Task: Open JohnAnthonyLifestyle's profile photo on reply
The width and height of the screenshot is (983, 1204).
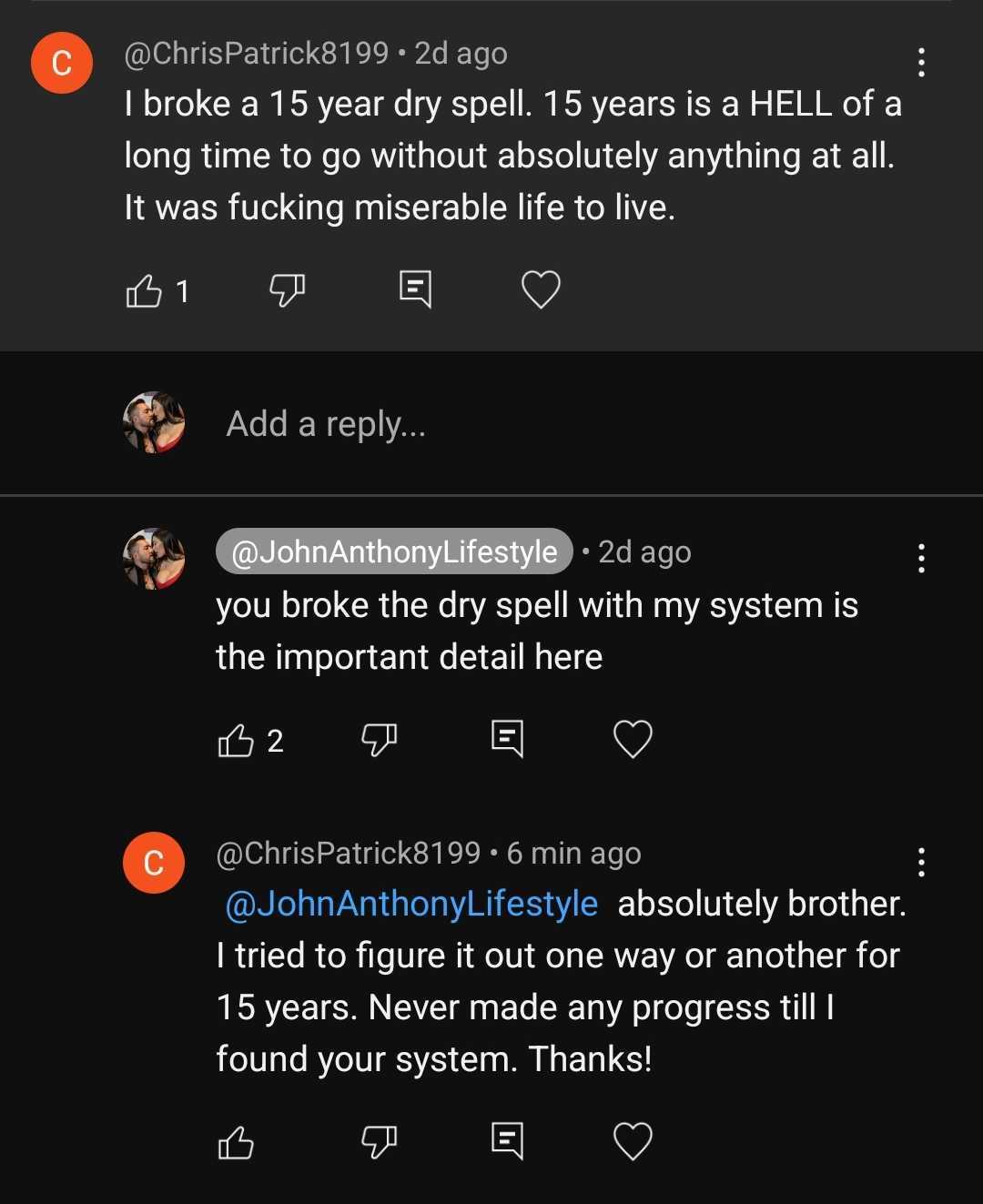Action: [154, 559]
